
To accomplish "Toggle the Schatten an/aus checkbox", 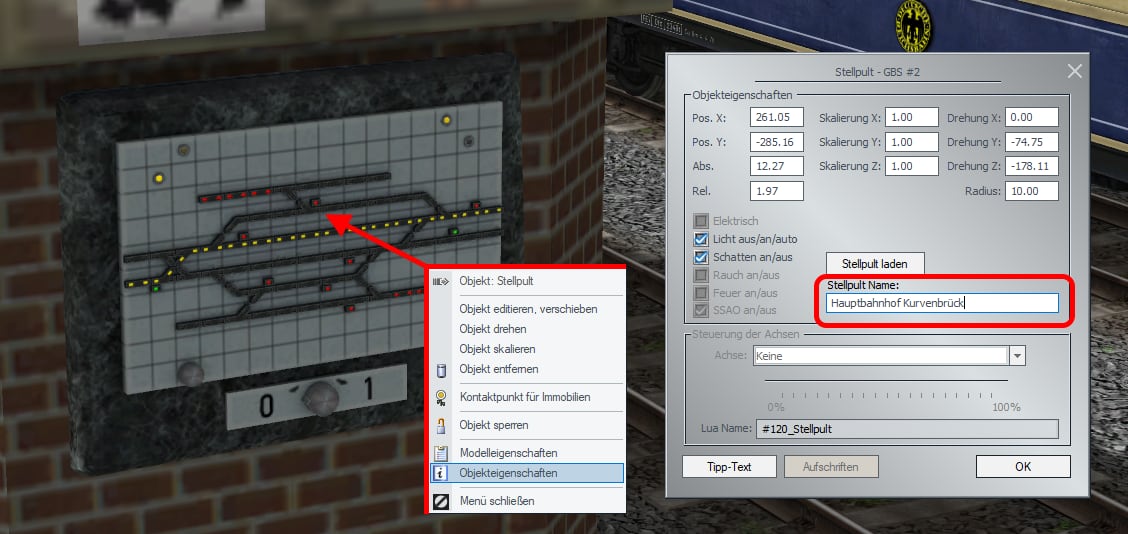I will pyautogui.click(x=701, y=257).
